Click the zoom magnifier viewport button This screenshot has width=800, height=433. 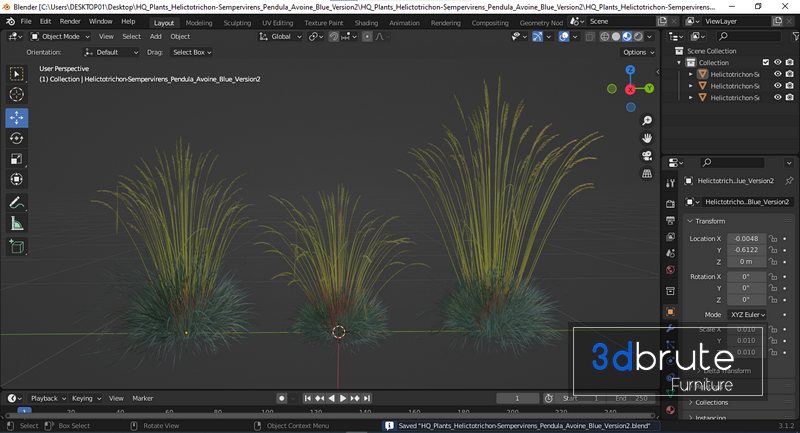(x=647, y=120)
